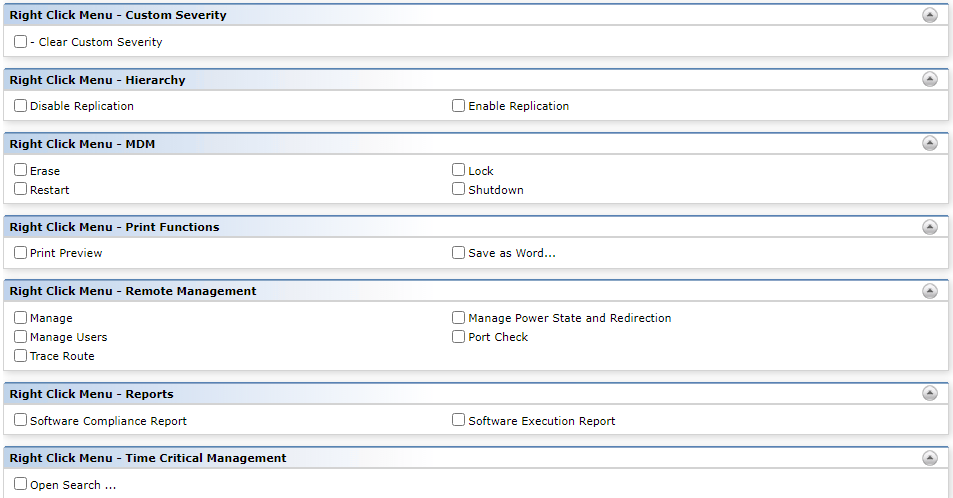This screenshot has height=498, width=953.
Task: Check the Open Search option
Action: coord(21,484)
